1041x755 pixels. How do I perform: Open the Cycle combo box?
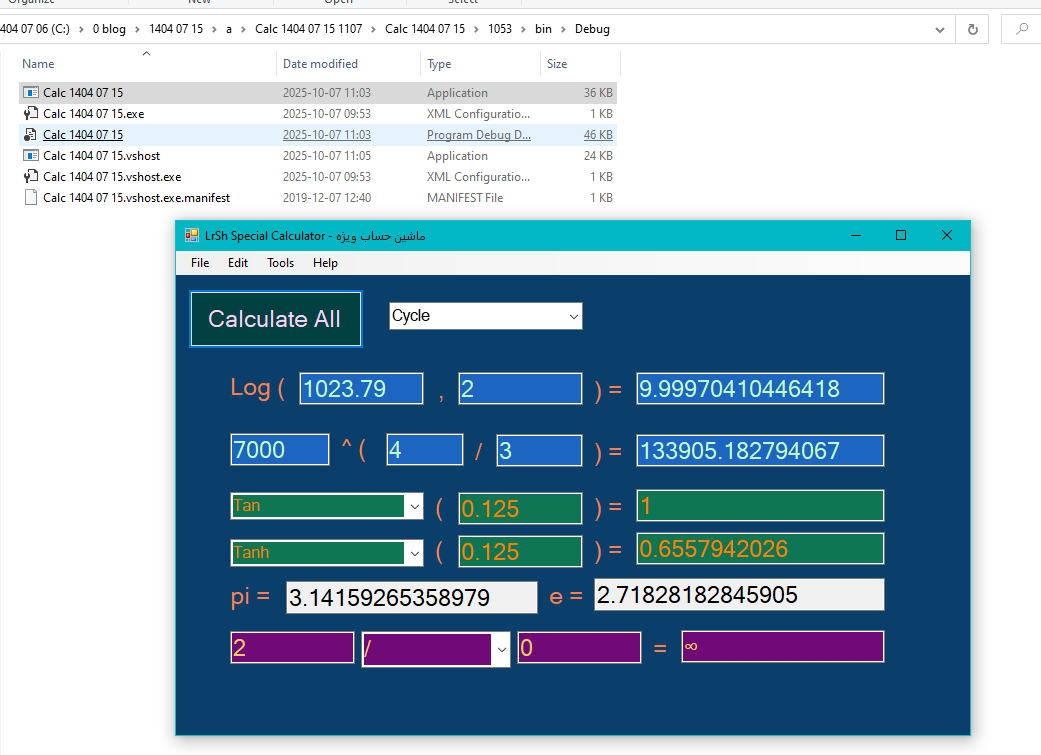[x=573, y=317]
